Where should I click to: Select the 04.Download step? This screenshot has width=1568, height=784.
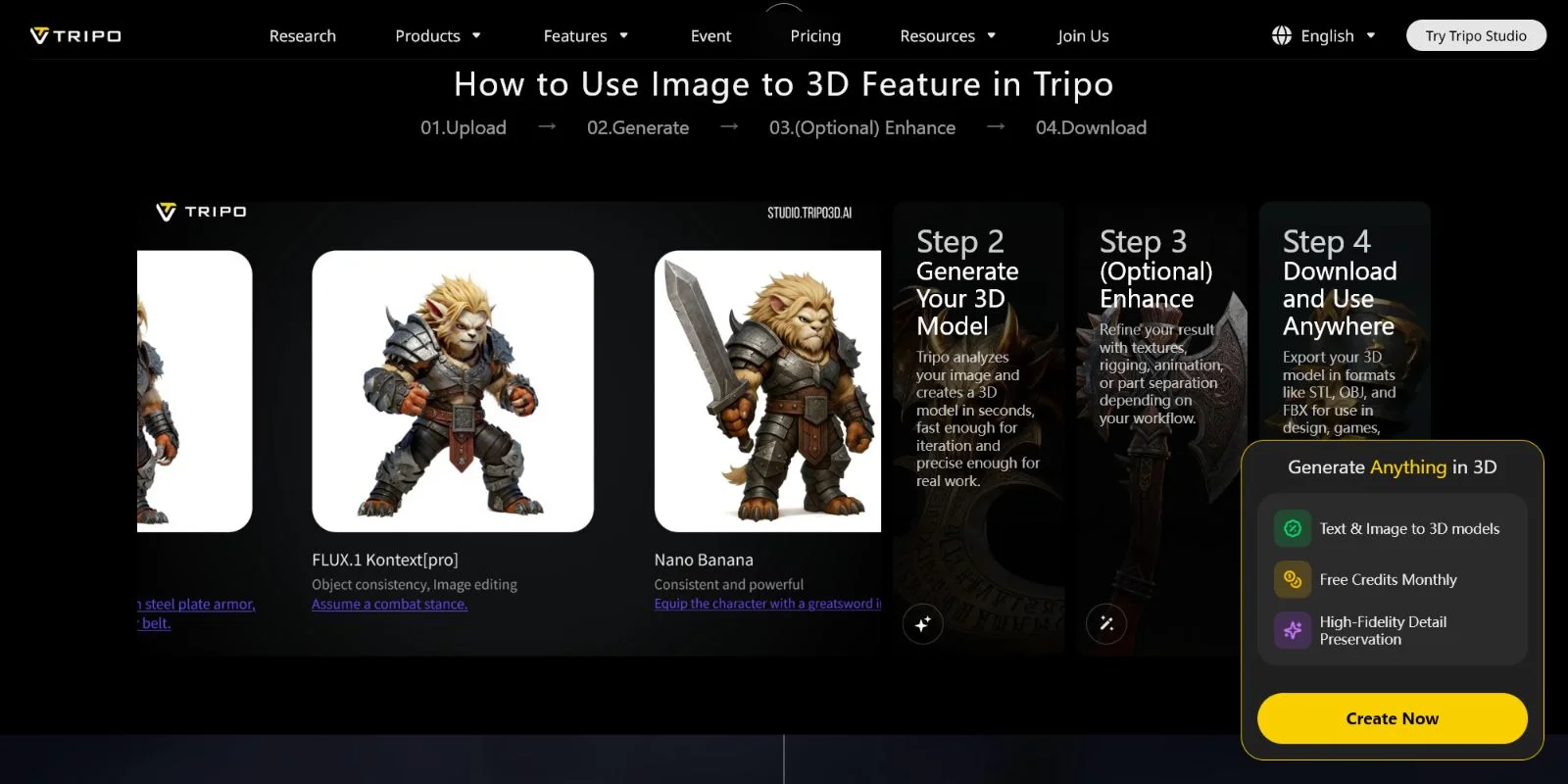point(1091,127)
